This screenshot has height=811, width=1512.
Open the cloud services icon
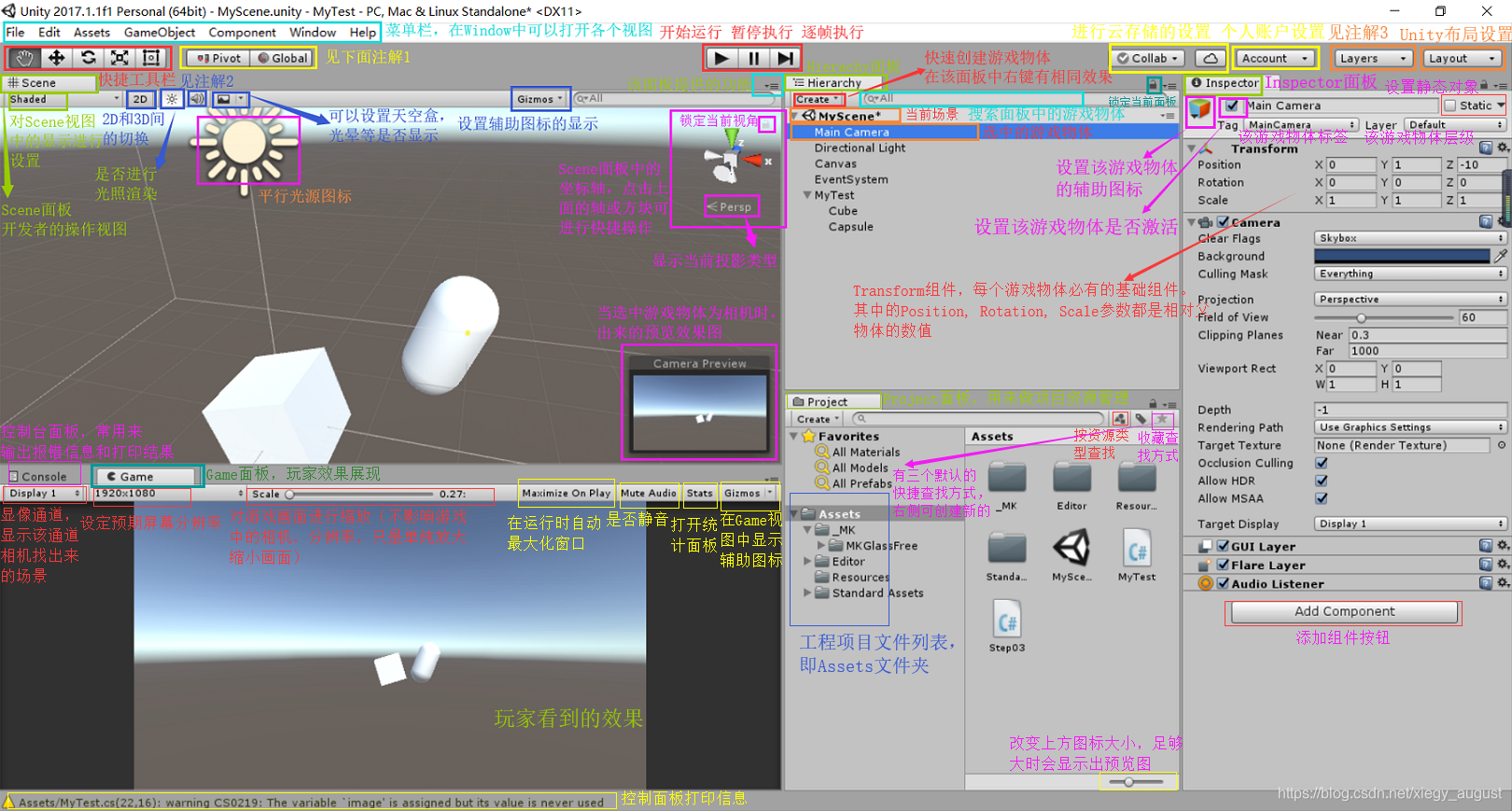(x=1210, y=58)
